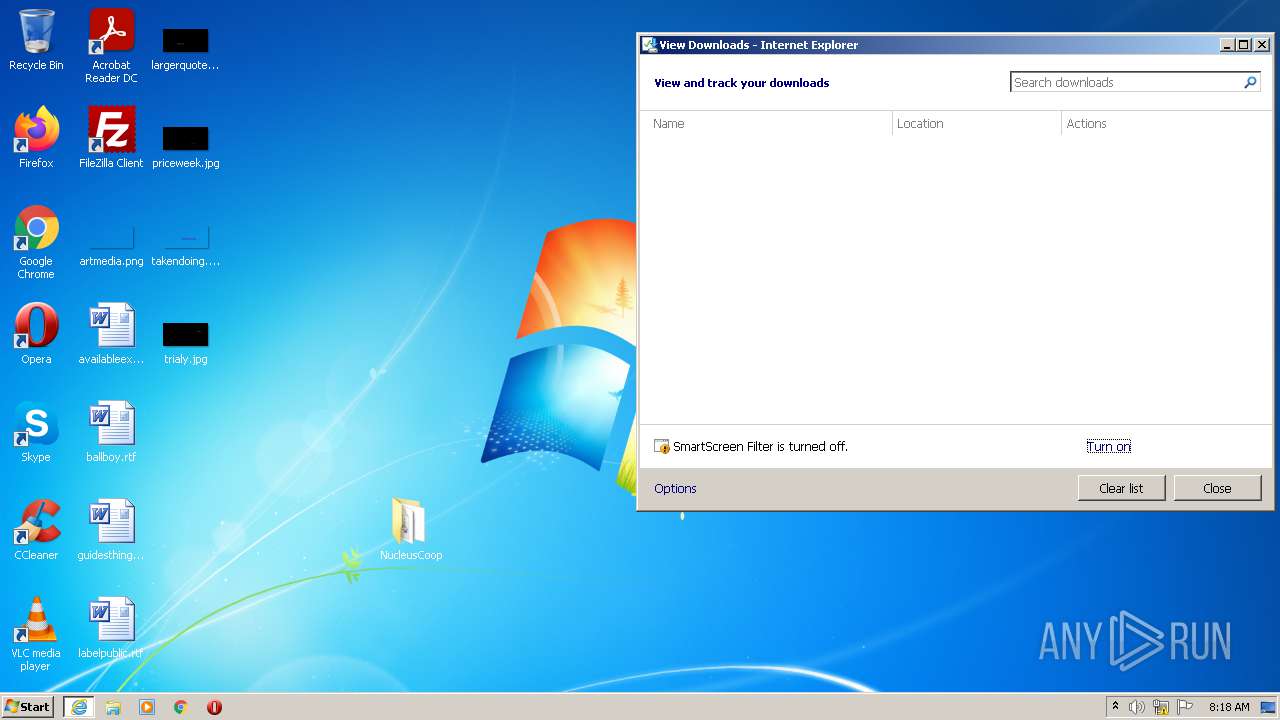The height and width of the screenshot is (720, 1280).
Task: Open Google Chrome desktop shortcut
Action: [36, 242]
